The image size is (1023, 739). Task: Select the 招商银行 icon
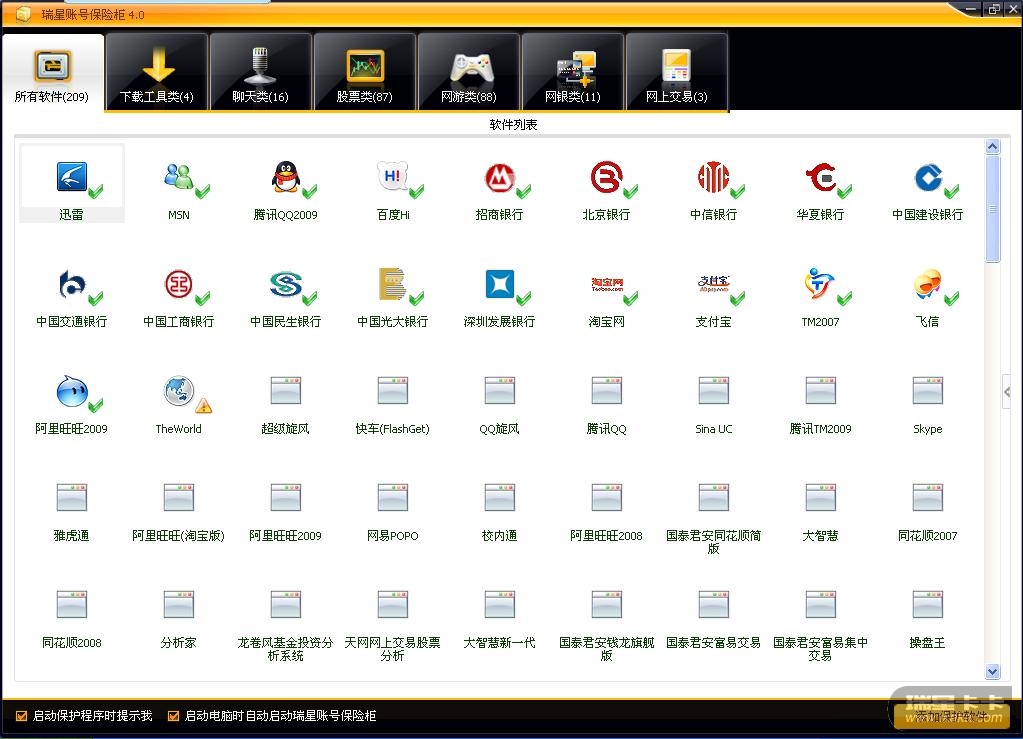click(x=500, y=177)
